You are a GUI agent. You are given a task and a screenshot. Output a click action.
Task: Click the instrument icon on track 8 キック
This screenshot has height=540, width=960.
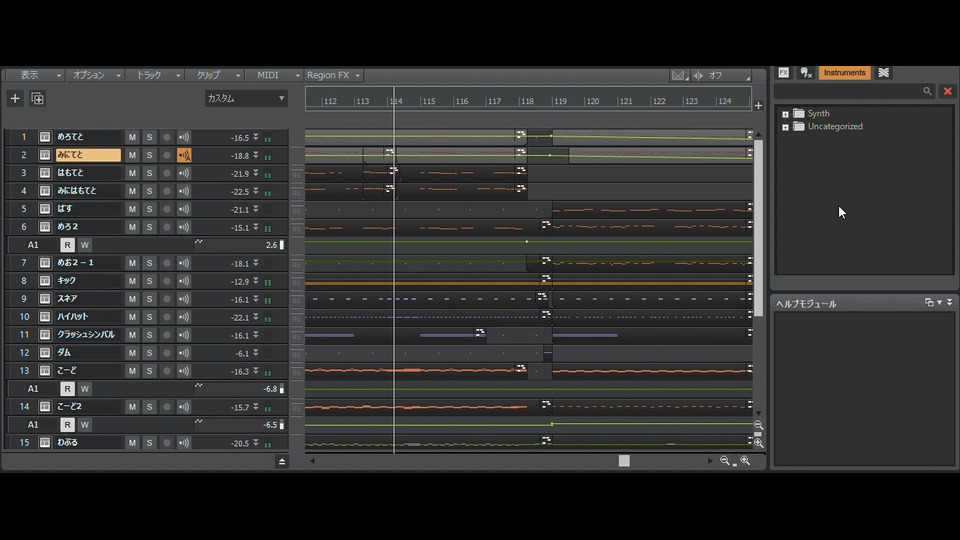45,281
